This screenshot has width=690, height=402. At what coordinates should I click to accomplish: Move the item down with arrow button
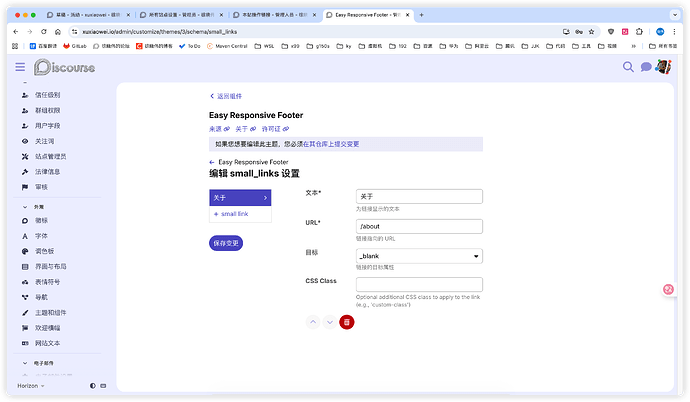click(x=329, y=321)
